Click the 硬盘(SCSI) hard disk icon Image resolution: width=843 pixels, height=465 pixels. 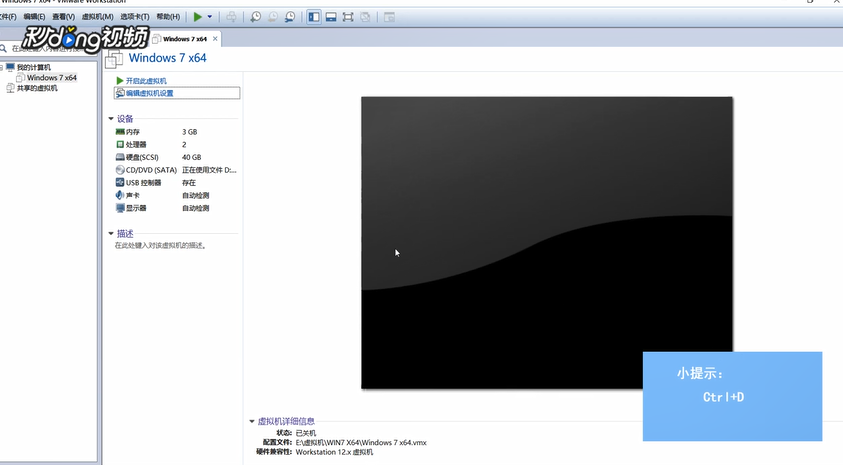click(x=120, y=157)
